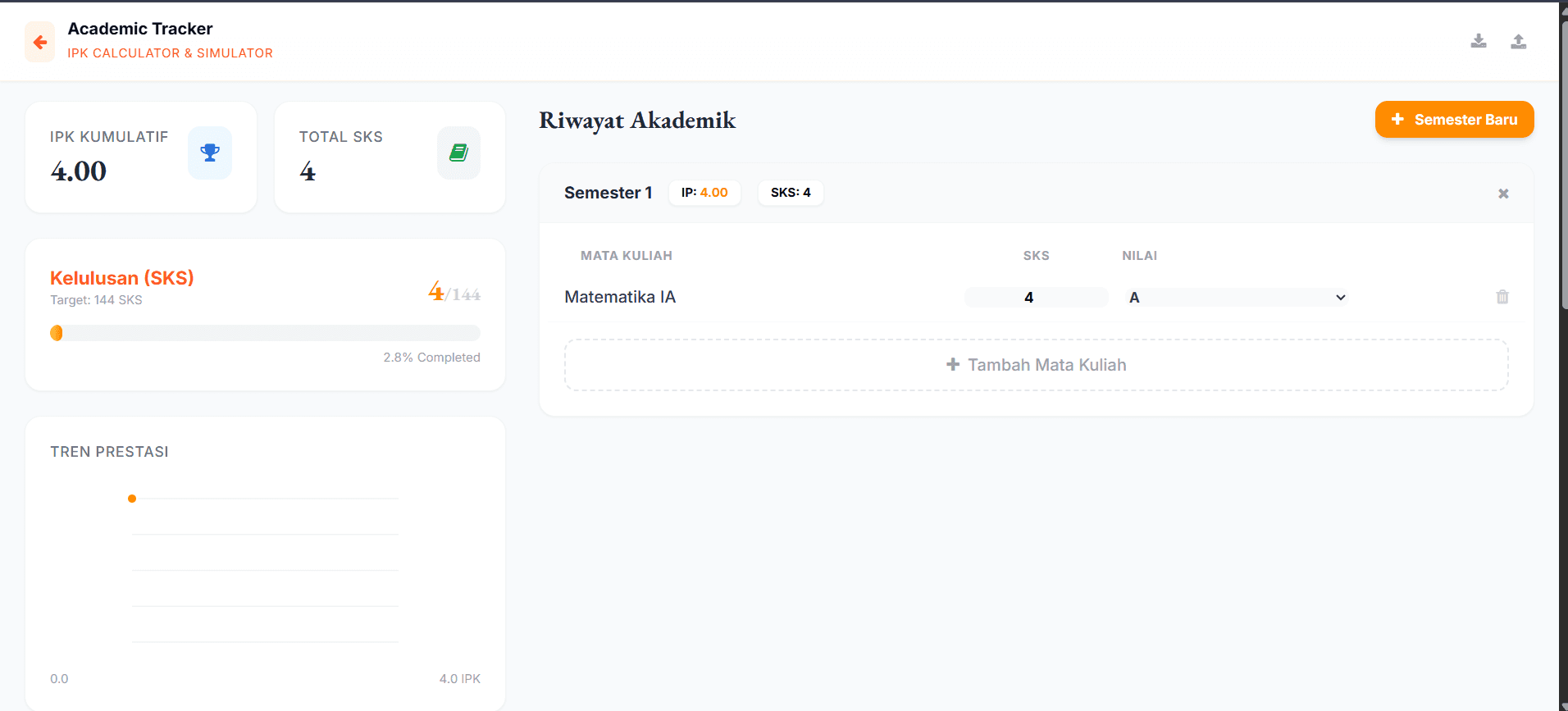
Task: Click the green book icon in Total SKS card
Action: [x=458, y=153]
